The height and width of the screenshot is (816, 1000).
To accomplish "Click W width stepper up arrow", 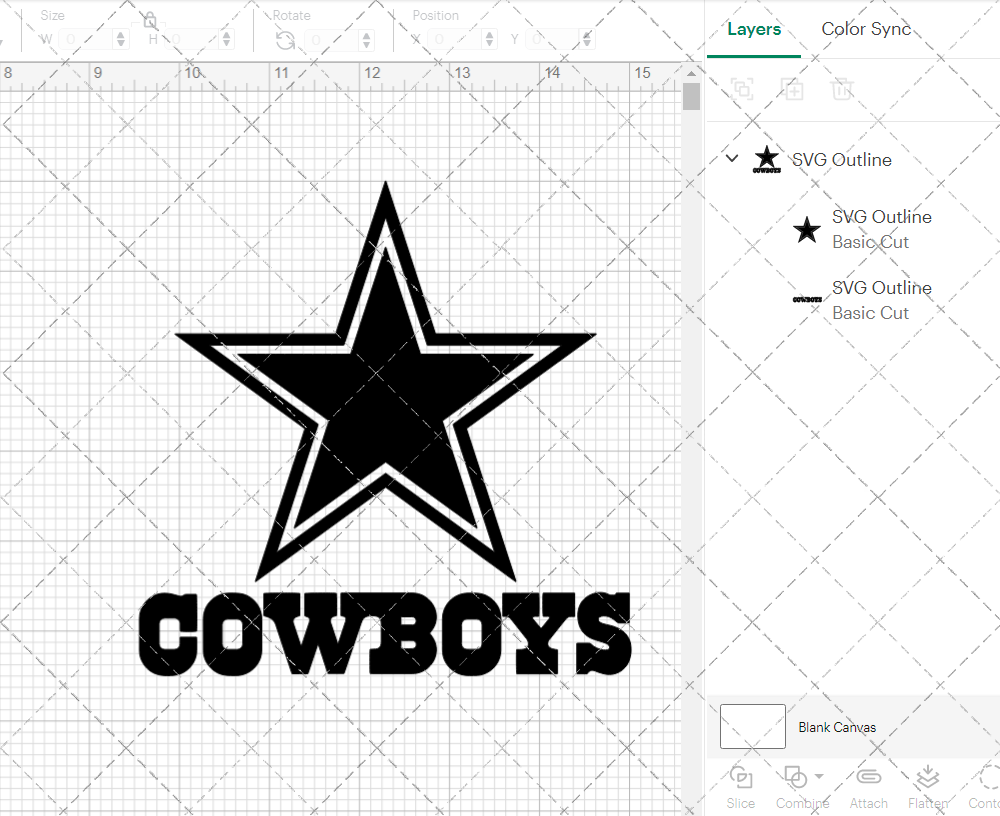I will (121, 34).
